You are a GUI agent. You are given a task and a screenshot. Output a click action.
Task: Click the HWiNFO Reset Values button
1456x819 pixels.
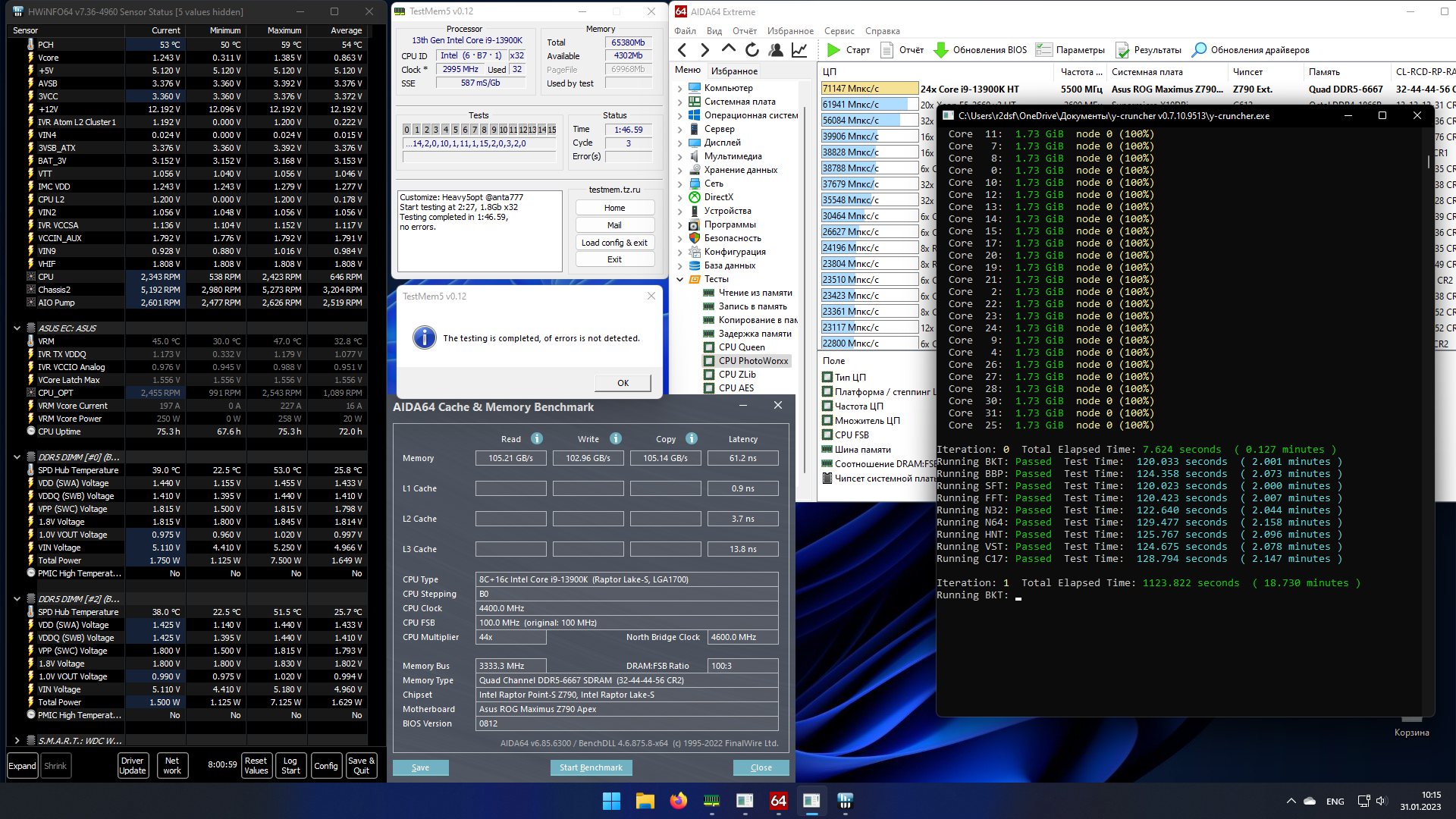pyautogui.click(x=256, y=765)
